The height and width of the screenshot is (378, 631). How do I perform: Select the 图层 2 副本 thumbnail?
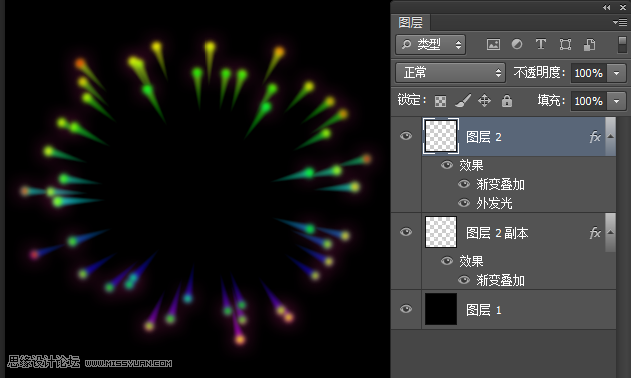click(x=441, y=232)
